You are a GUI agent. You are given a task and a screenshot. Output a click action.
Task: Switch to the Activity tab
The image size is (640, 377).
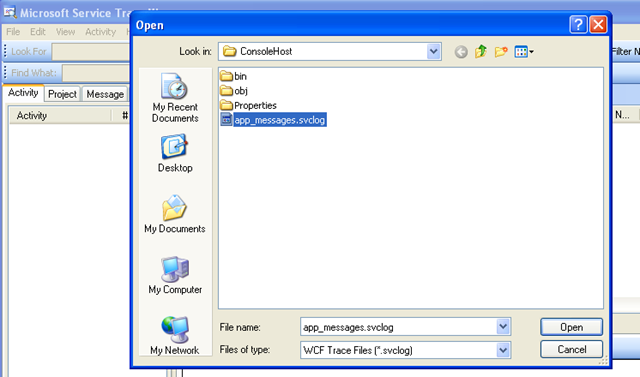click(23, 93)
